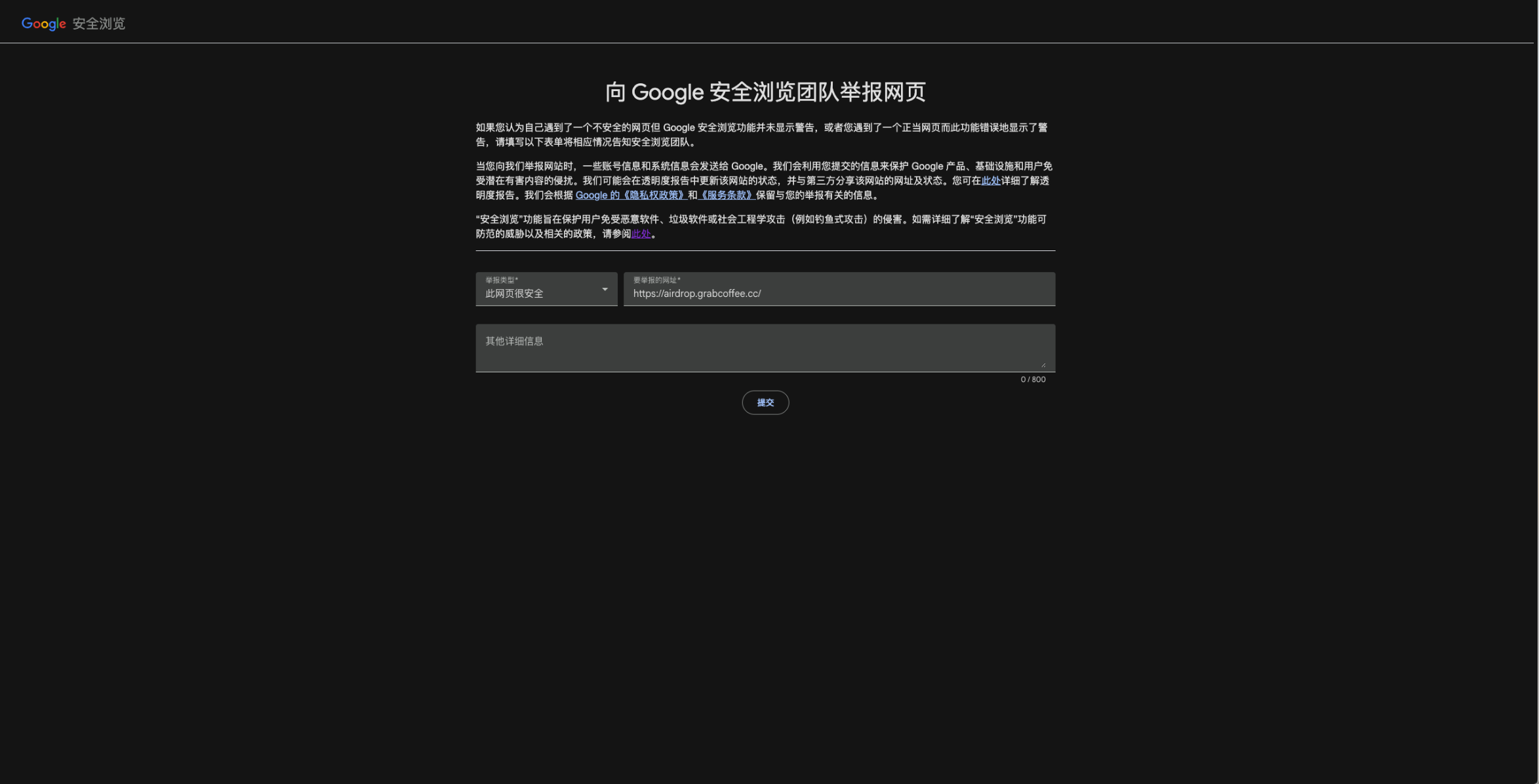Image resolution: width=1539 pixels, height=784 pixels.
Task: Open the 《服务条款》 link
Action: point(726,195)
